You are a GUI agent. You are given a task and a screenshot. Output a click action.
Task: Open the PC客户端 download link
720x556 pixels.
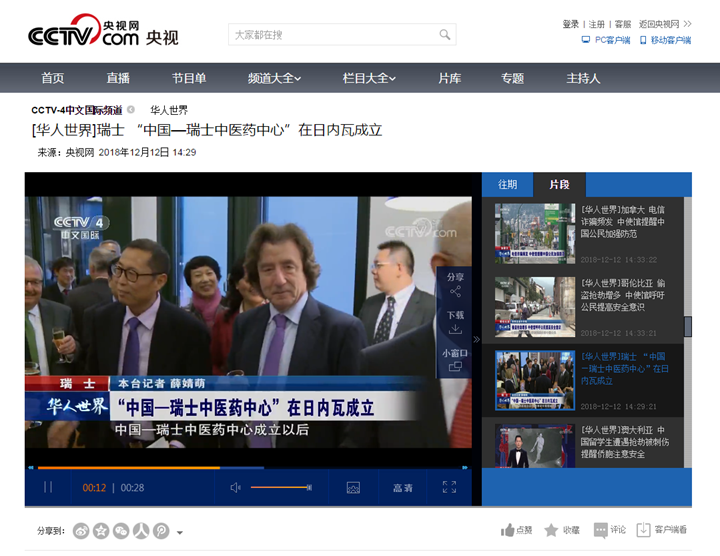pos(606,40)
